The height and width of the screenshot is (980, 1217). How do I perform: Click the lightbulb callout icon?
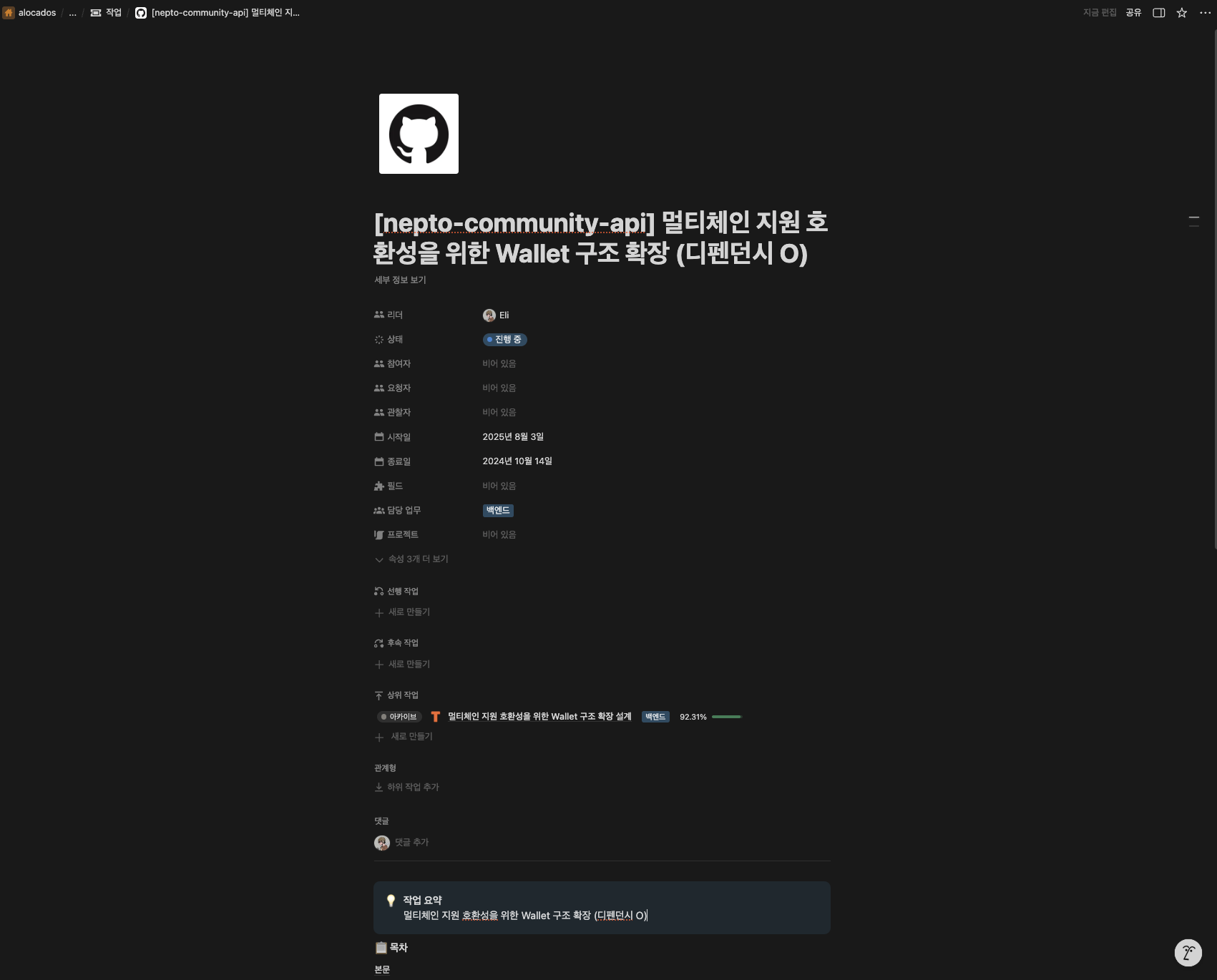tap(391, 901)
